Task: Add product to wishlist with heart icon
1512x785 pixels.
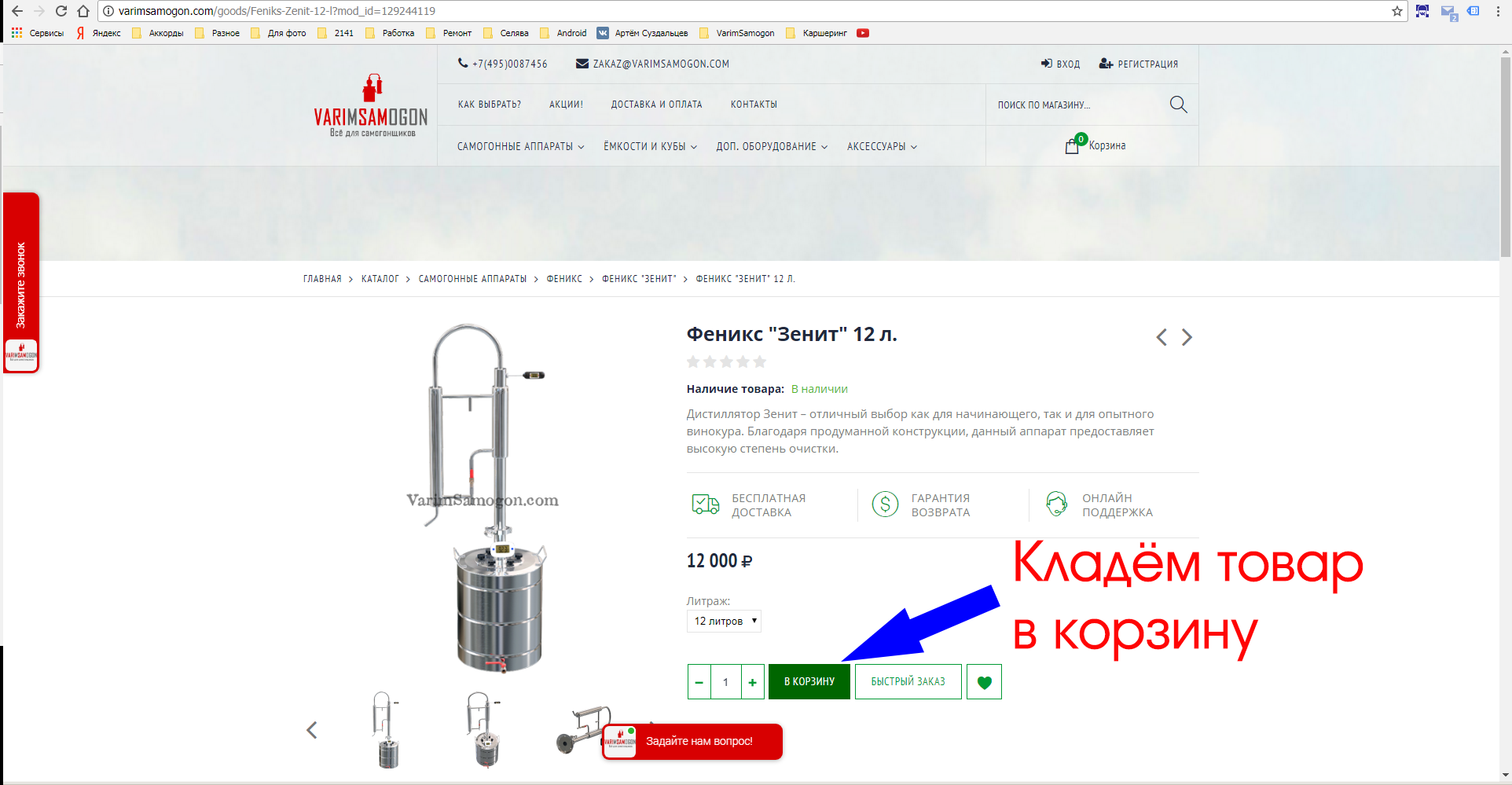Action: pos(984,682)
